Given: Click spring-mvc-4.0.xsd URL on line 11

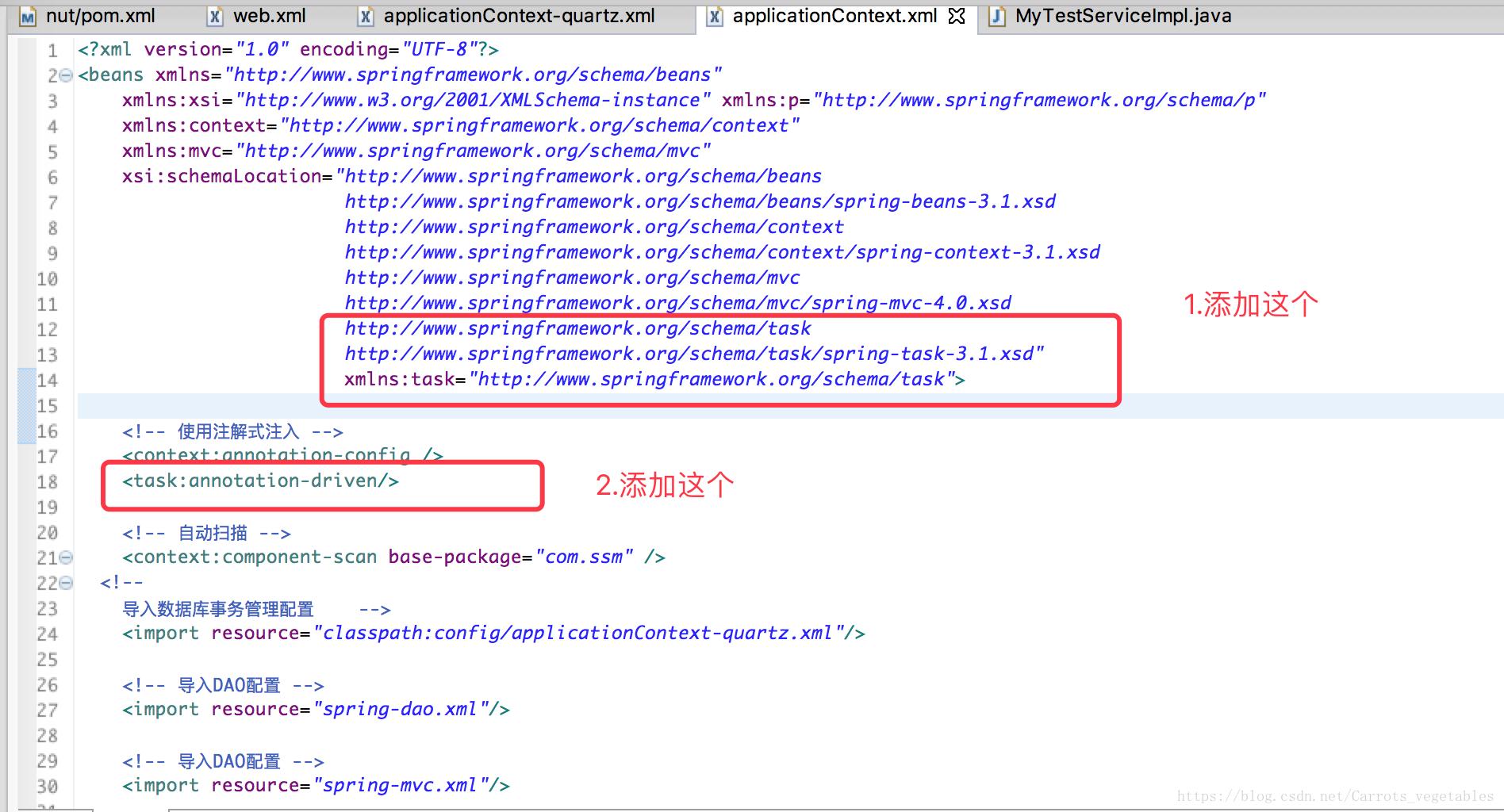Looking at the screenshot, I should (678, 303).
